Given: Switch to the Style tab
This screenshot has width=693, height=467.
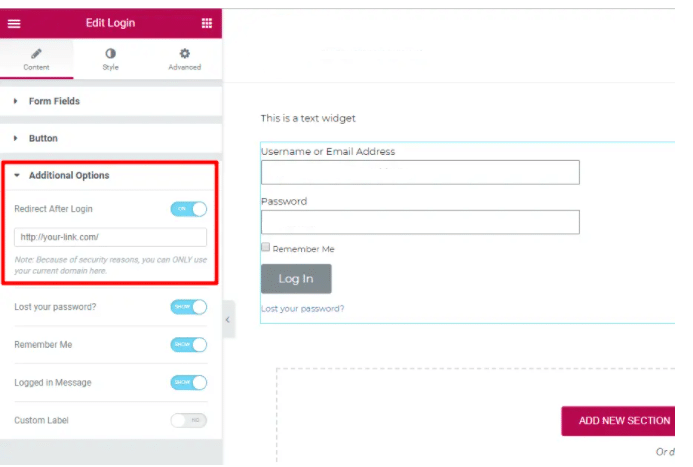Looking at the screenshot, I should [110, 59].
